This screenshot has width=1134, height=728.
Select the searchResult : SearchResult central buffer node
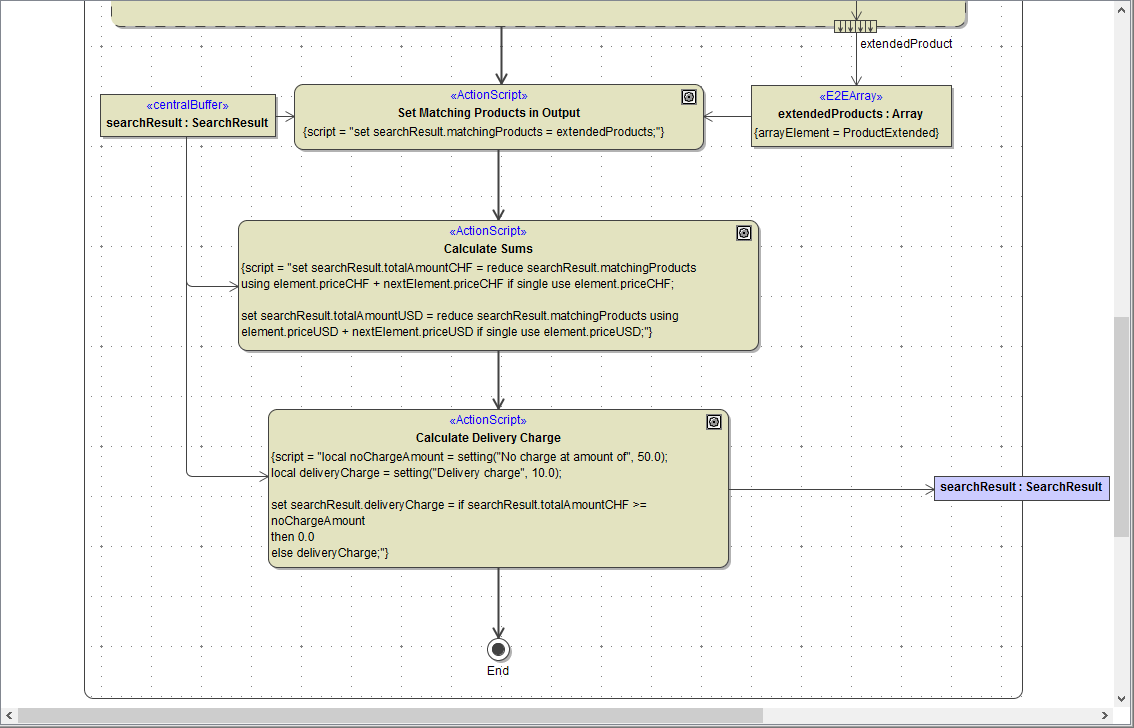coord(187,116)
